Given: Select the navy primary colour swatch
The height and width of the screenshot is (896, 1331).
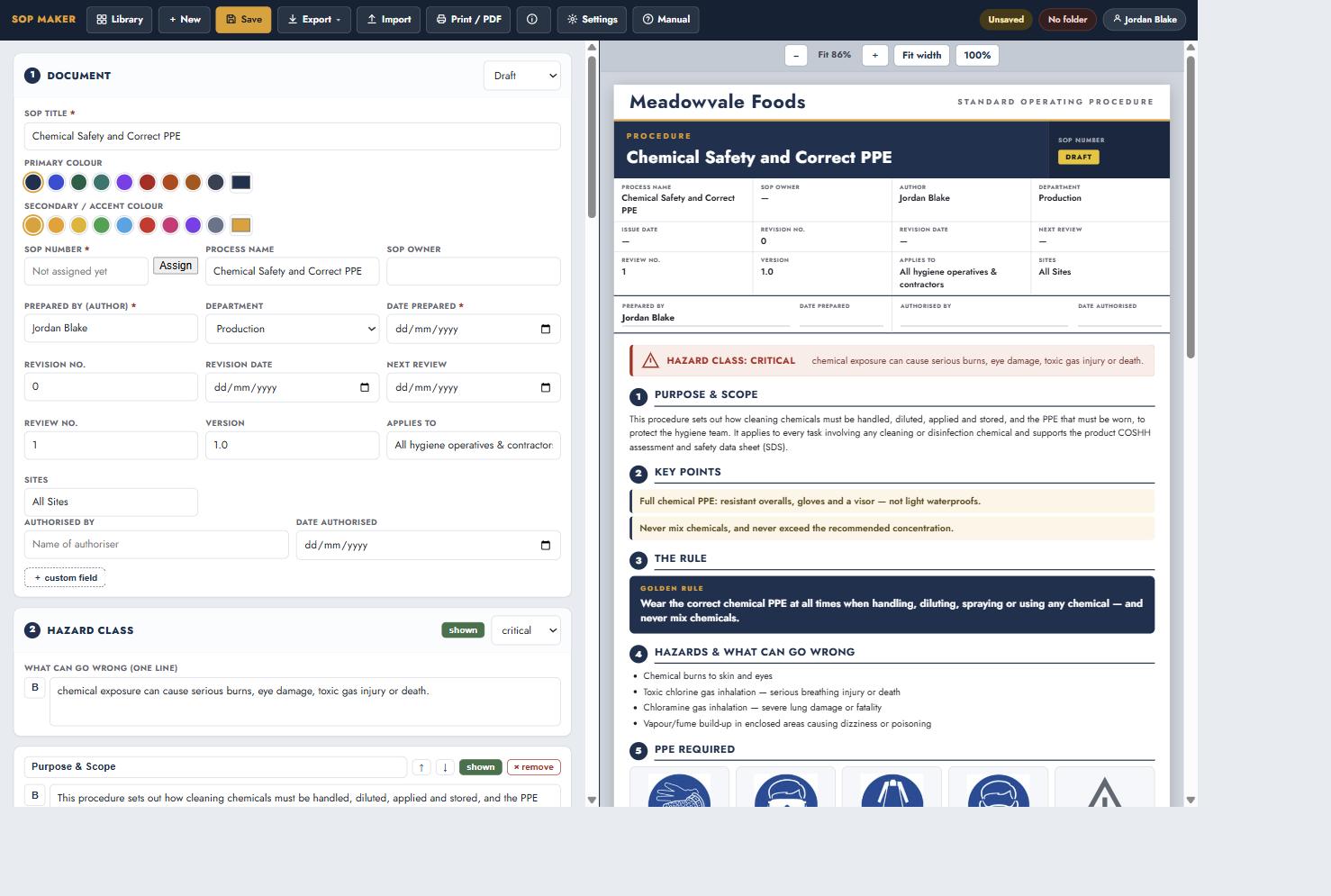Looking at the screenshot, I should [33, 182].
